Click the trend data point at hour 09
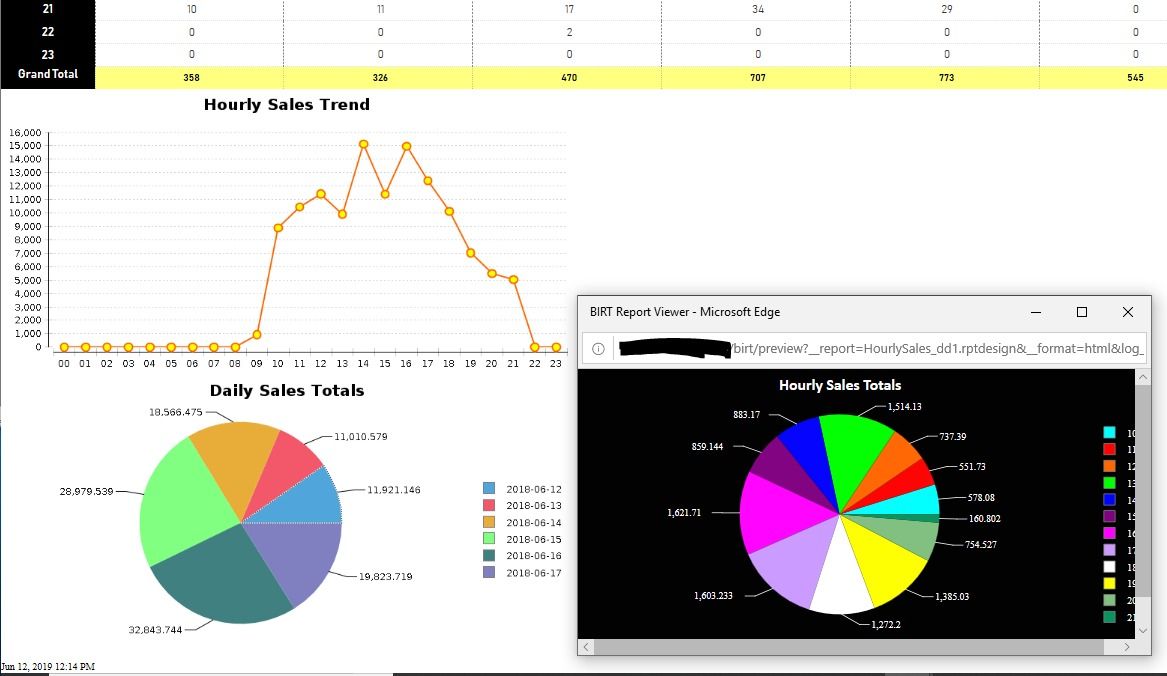Screen dimensions: 1167x676 [x=257, y=335]
